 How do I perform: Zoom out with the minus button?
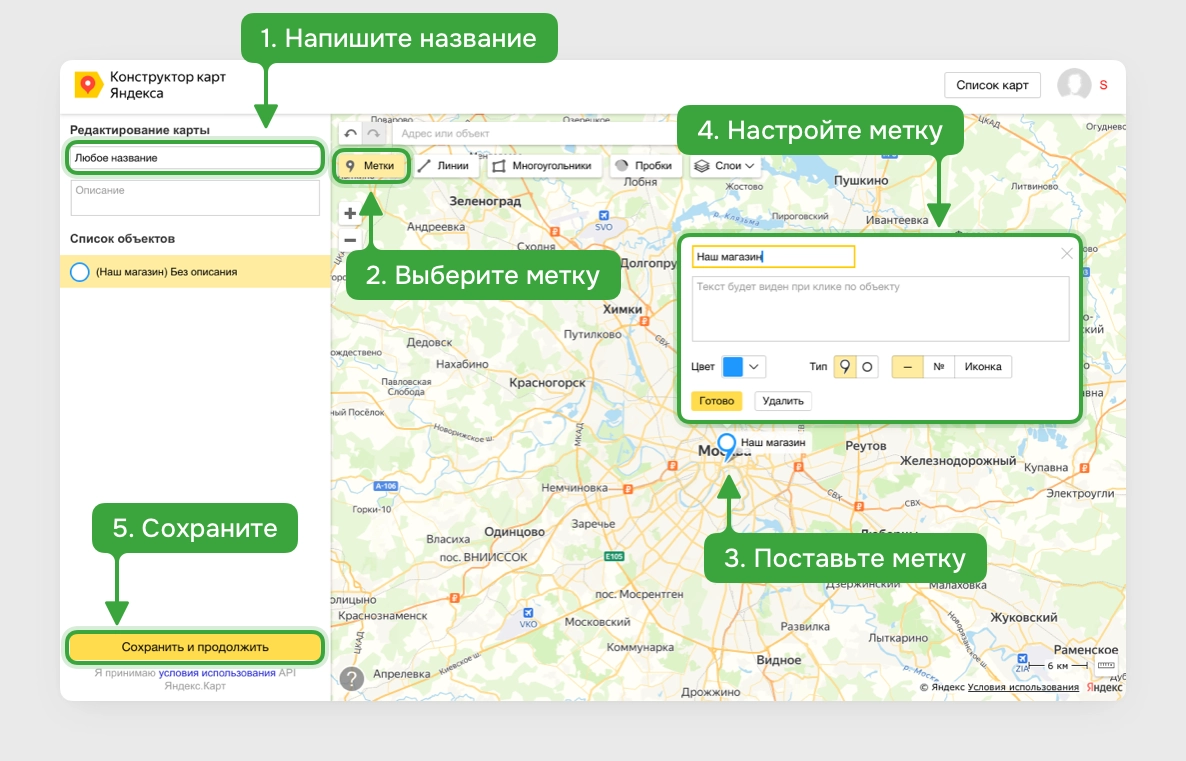click(x=350, y=240)
